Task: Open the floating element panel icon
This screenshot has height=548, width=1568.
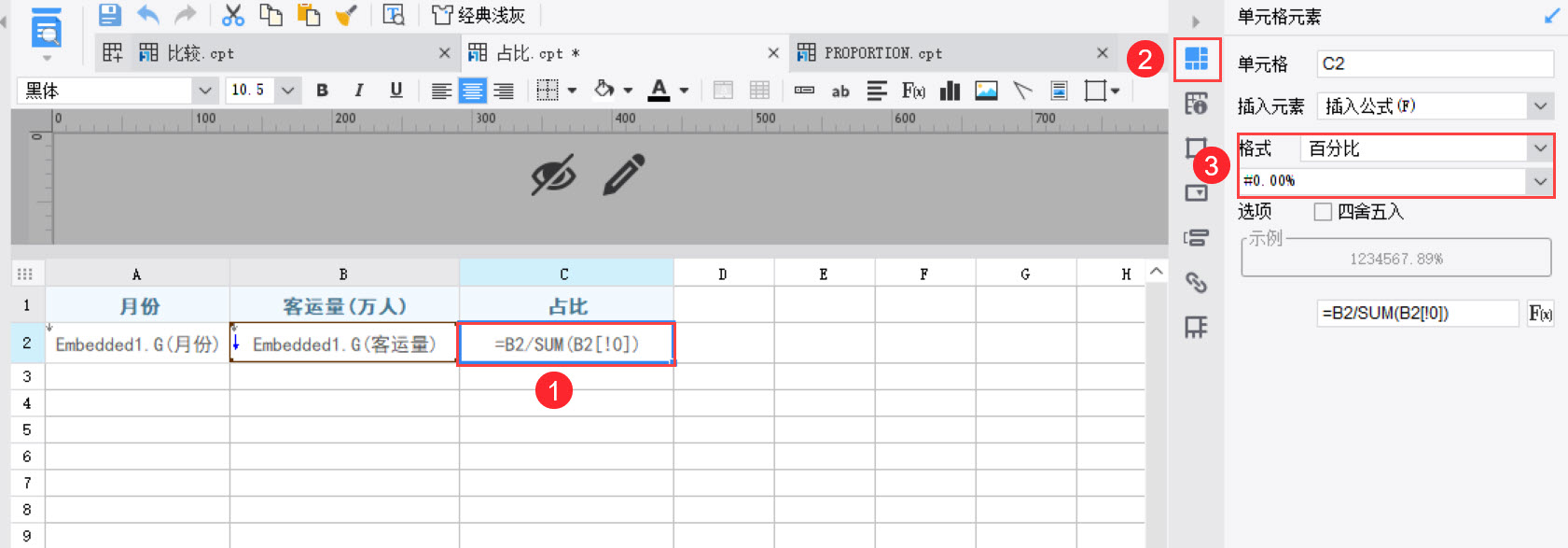Action: 1196,148
